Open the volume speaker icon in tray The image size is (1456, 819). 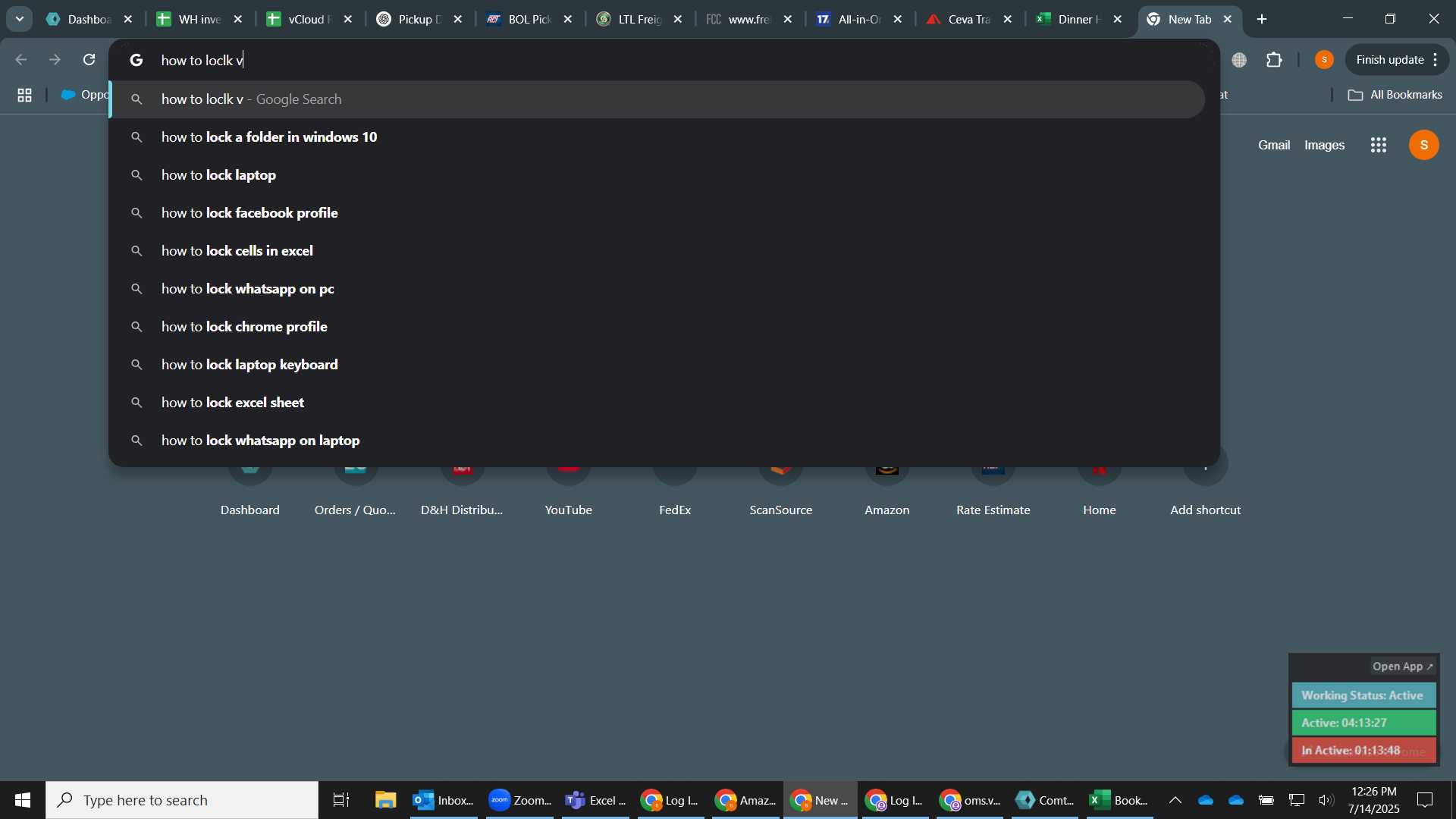1326,800
